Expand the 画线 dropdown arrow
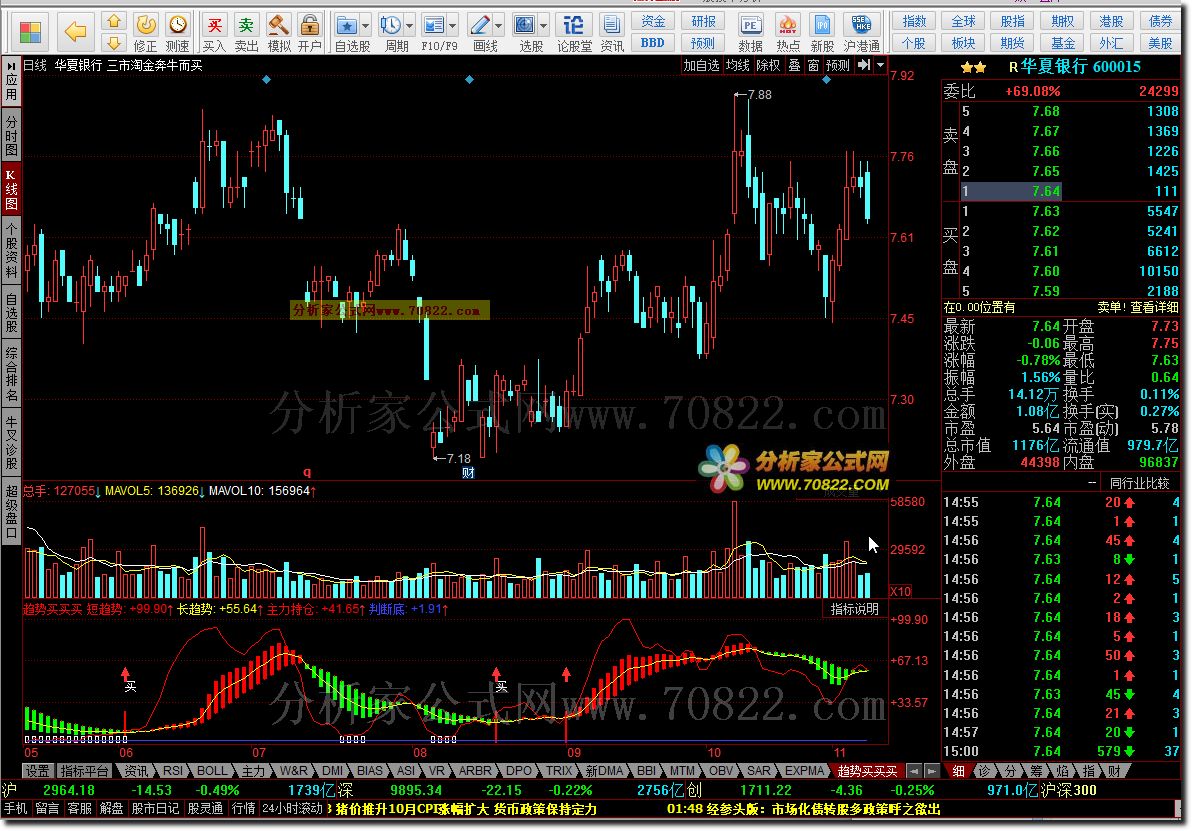This screenshot has height=831, width=1193. point(499,26)
